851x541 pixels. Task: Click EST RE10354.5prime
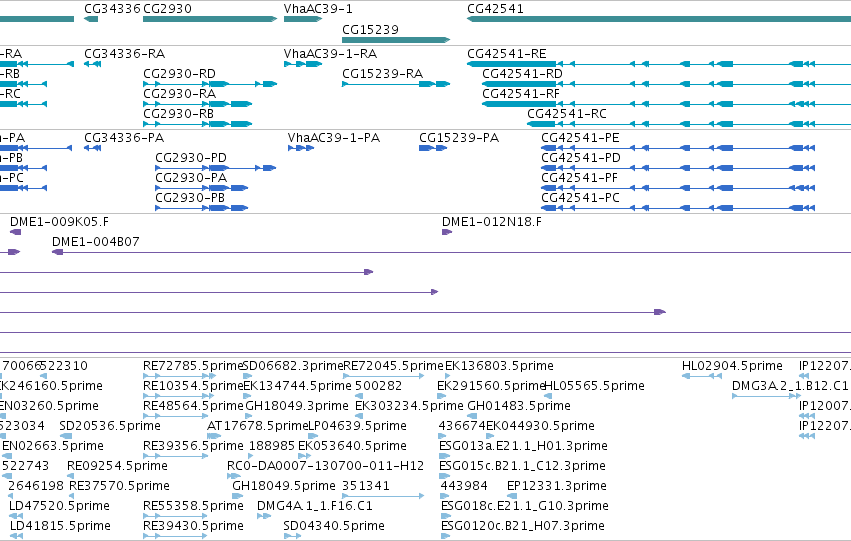click(x=193, y=386)
